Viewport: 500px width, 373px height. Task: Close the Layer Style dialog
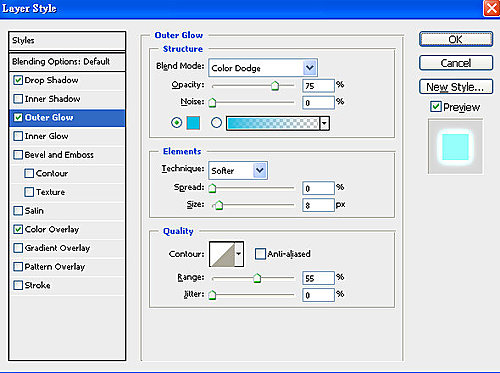point(492,8)
